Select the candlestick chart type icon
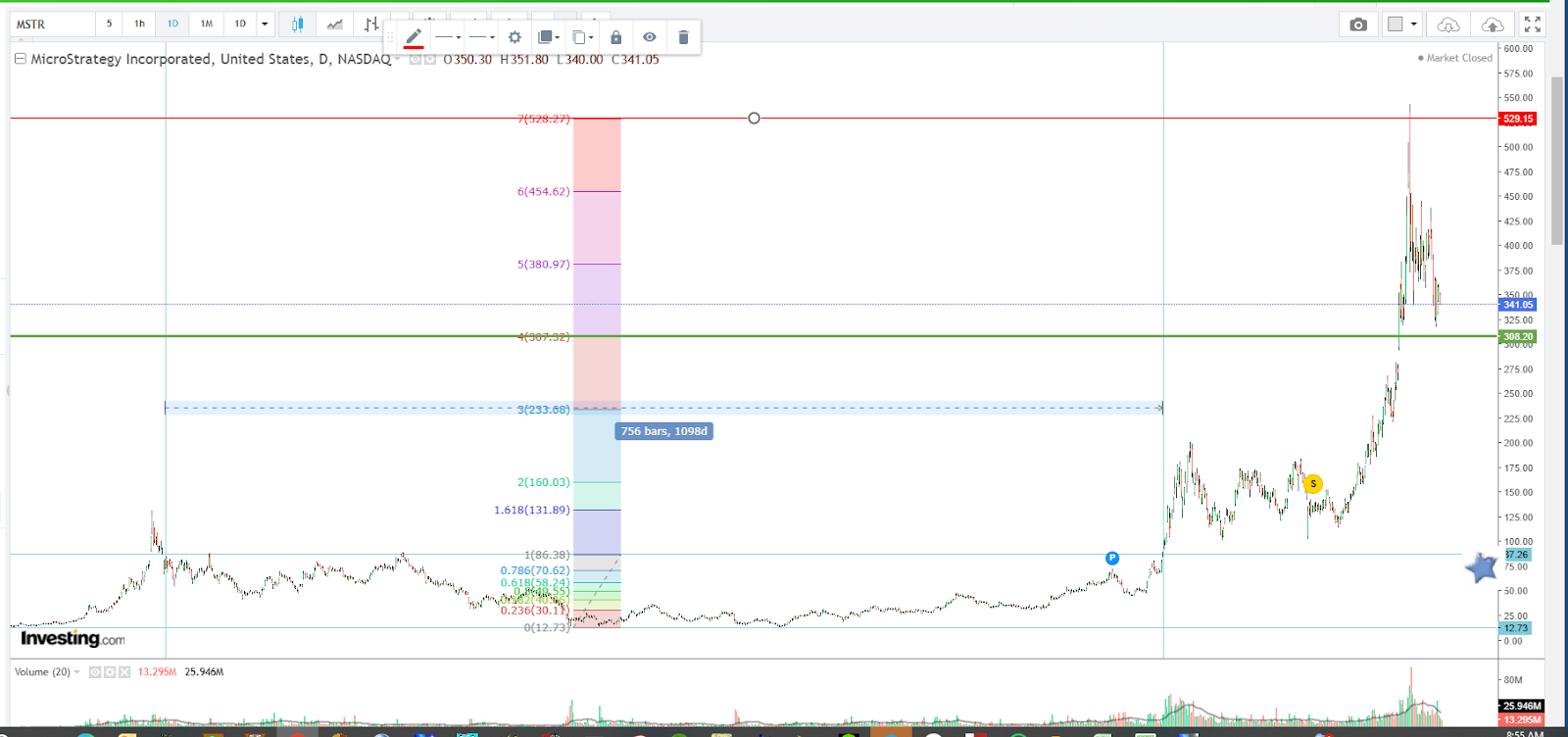Viewport: 1568px width, 737px height. [x=297, y=24]
